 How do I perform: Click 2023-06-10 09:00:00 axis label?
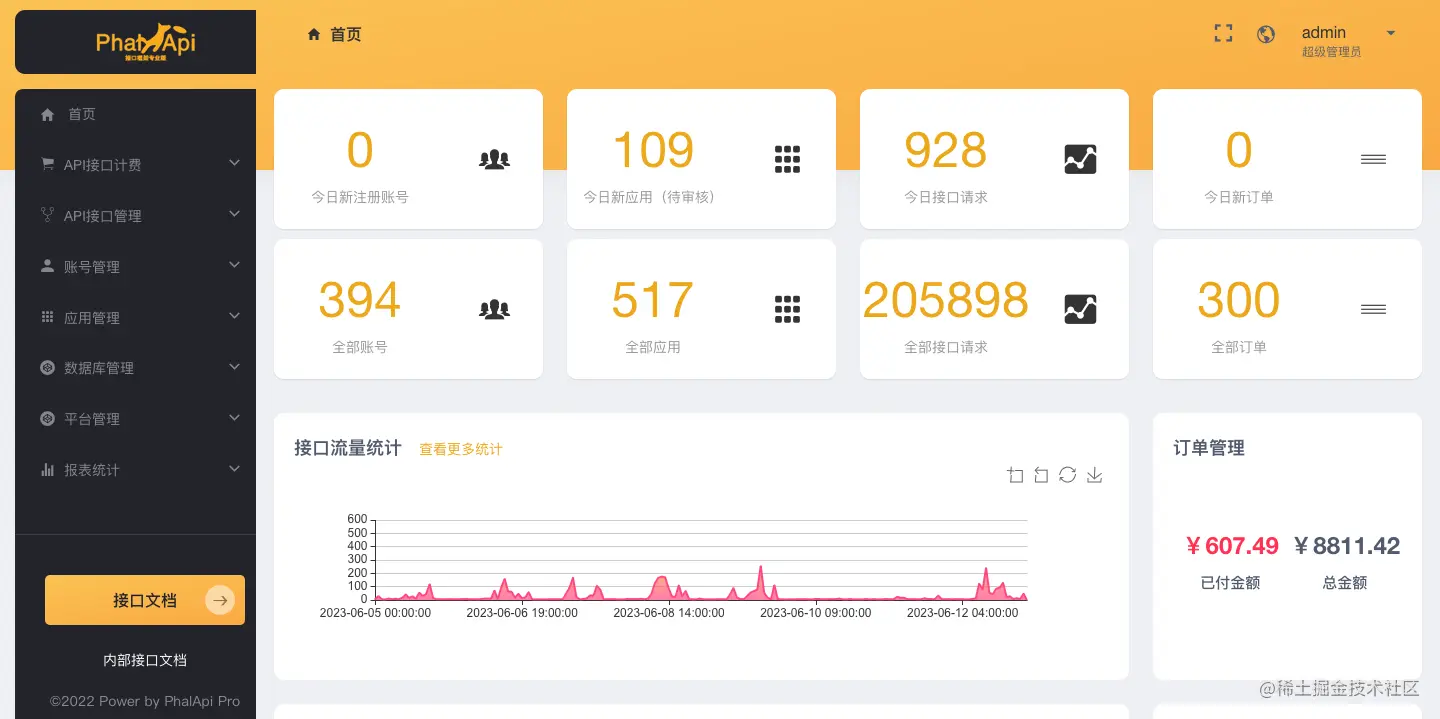(816, 612)
